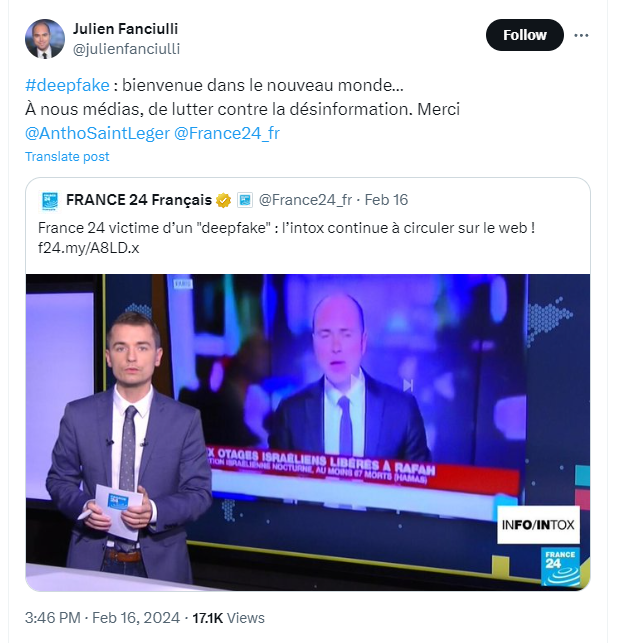The width and height of the screenshot is (617, 643).
Task: Open the quoted tweet's Feb 16 date
Action: (x=386, y=200)
